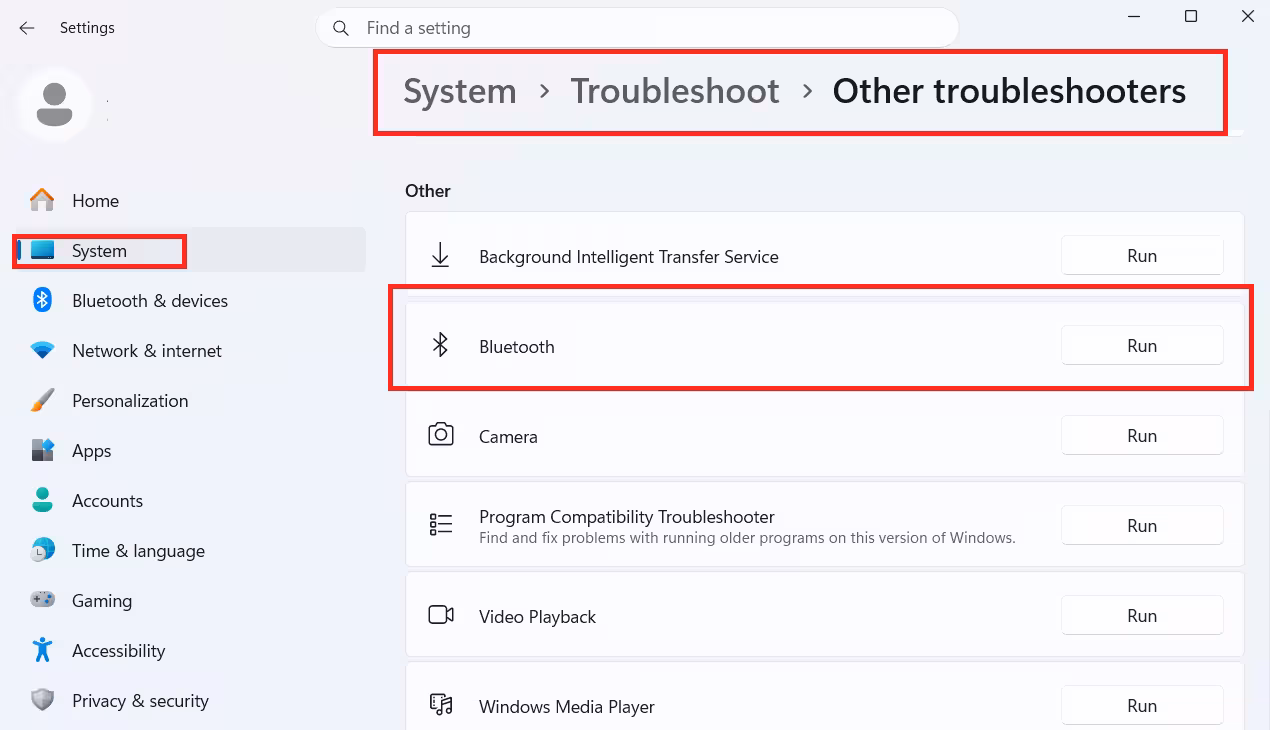Click the Accounts person icon
The image size is (1270, 730).
(42, 501)
